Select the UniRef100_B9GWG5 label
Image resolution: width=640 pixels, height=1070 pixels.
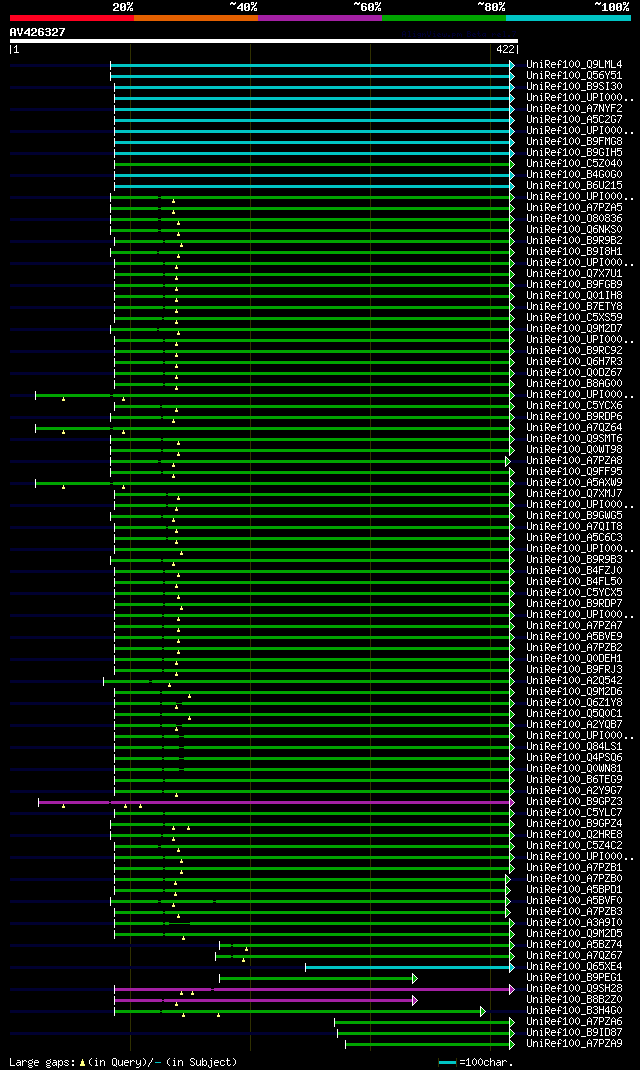pyautogui.click(x=574, y=516)
